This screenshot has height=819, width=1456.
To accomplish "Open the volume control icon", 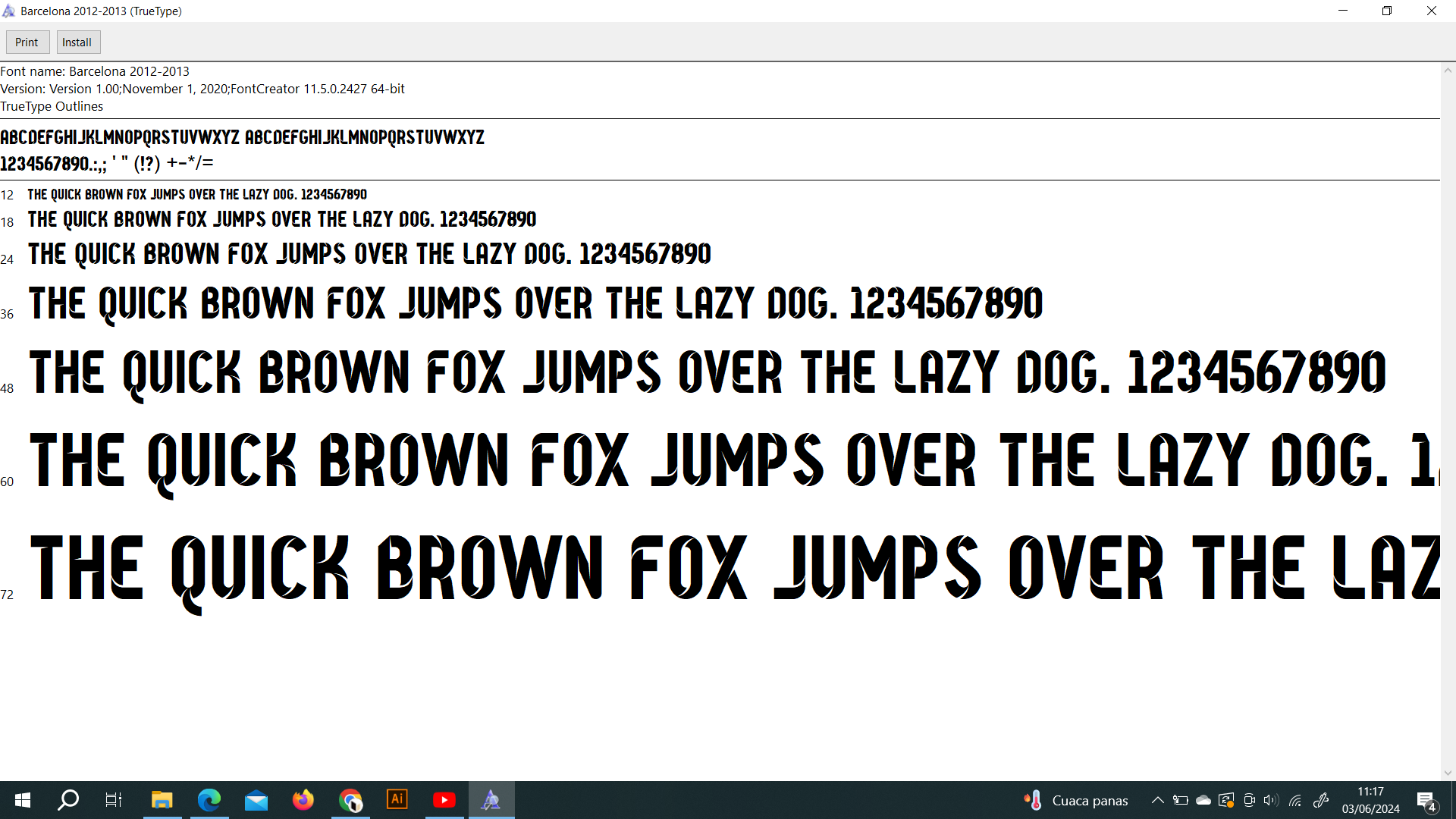I will pyautogui.click(x=1271, y=800).
